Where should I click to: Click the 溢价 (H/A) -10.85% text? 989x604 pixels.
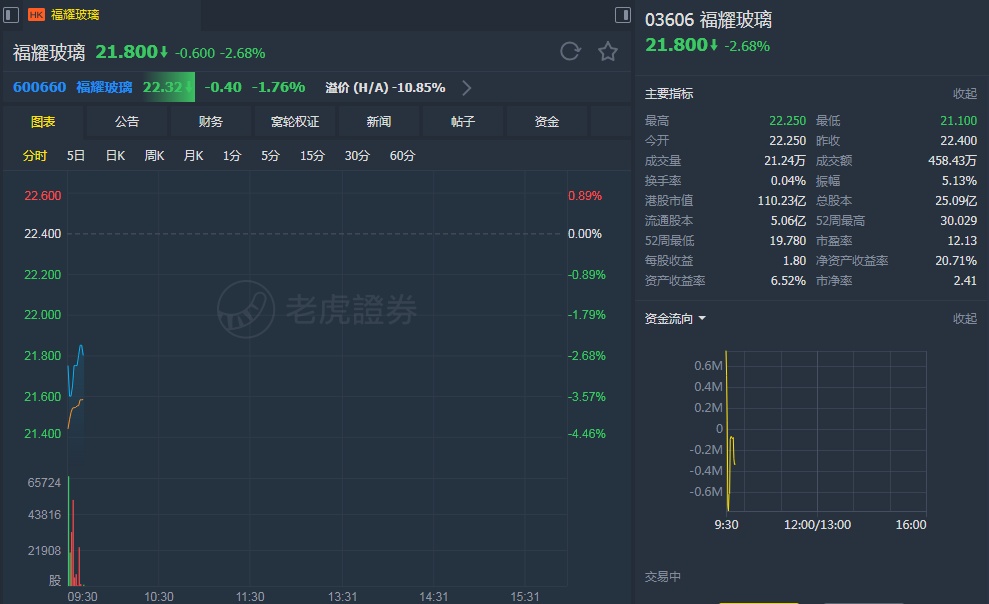pos(385,88)
